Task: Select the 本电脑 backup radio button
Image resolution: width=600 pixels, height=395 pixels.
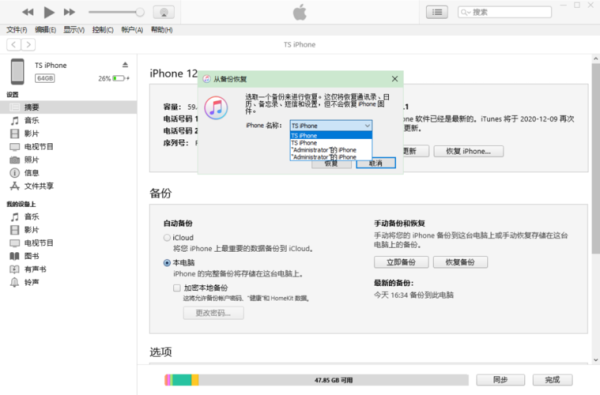Action: pos(167,263)
